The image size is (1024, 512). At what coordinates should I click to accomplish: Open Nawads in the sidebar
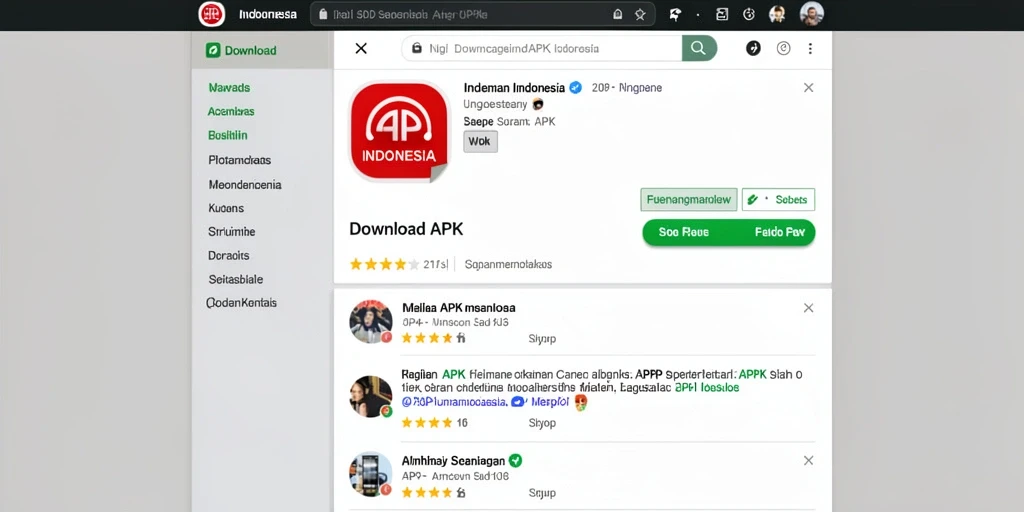[229, 88]
